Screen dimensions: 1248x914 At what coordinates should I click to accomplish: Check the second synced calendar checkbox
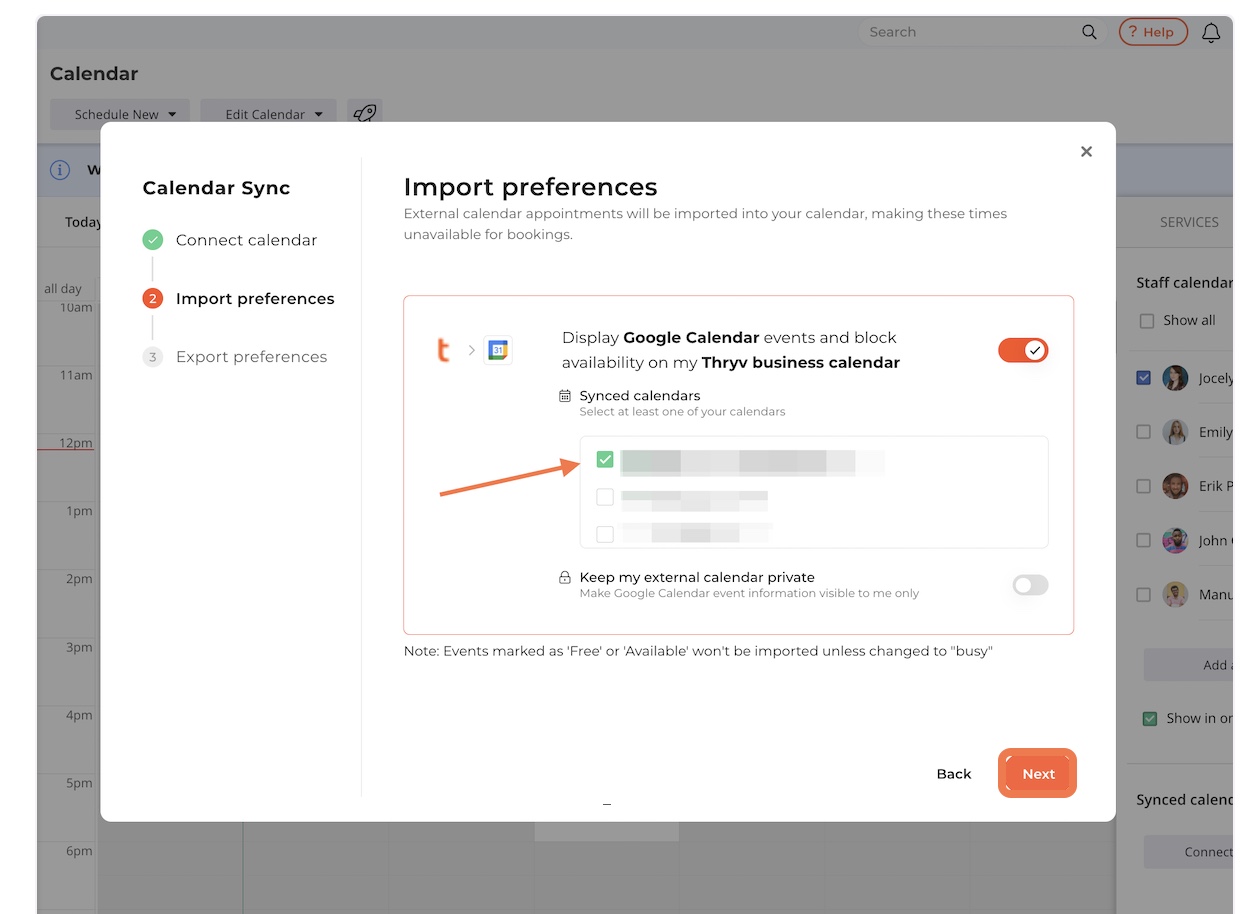click(605, 497)
